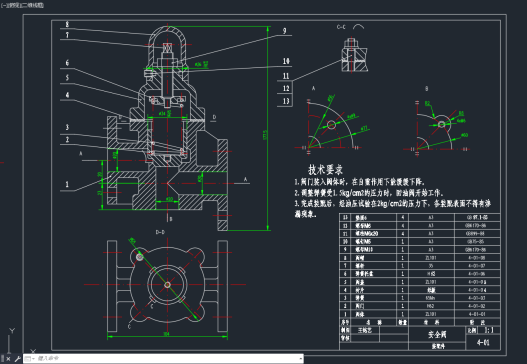
Task: Select balloon number '8' leader label
Action: tap(67, 24)
